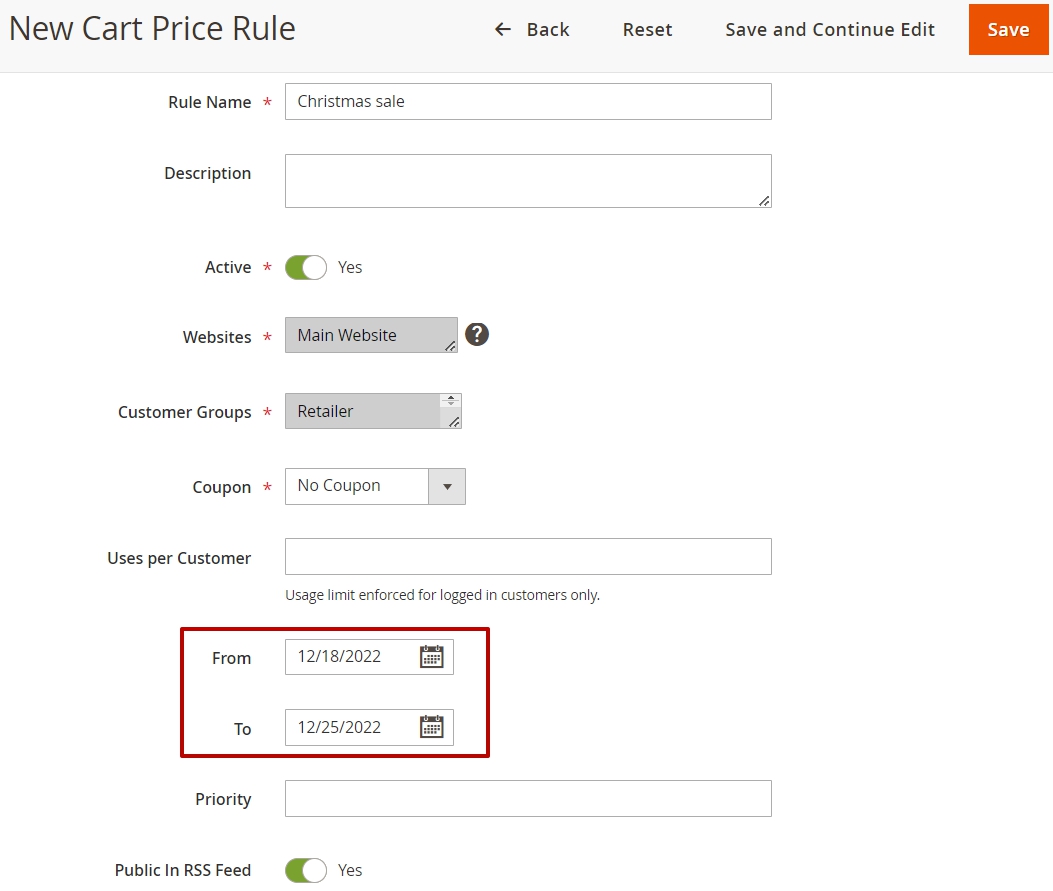The width and height of the screenshot is (1053, 891).
Task: Click the Description label
Action: (208, 173)
